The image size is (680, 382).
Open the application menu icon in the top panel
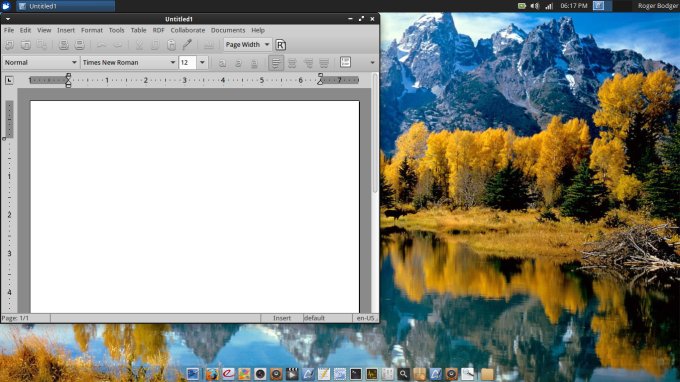pyautogui.click(x=6, y=6)
